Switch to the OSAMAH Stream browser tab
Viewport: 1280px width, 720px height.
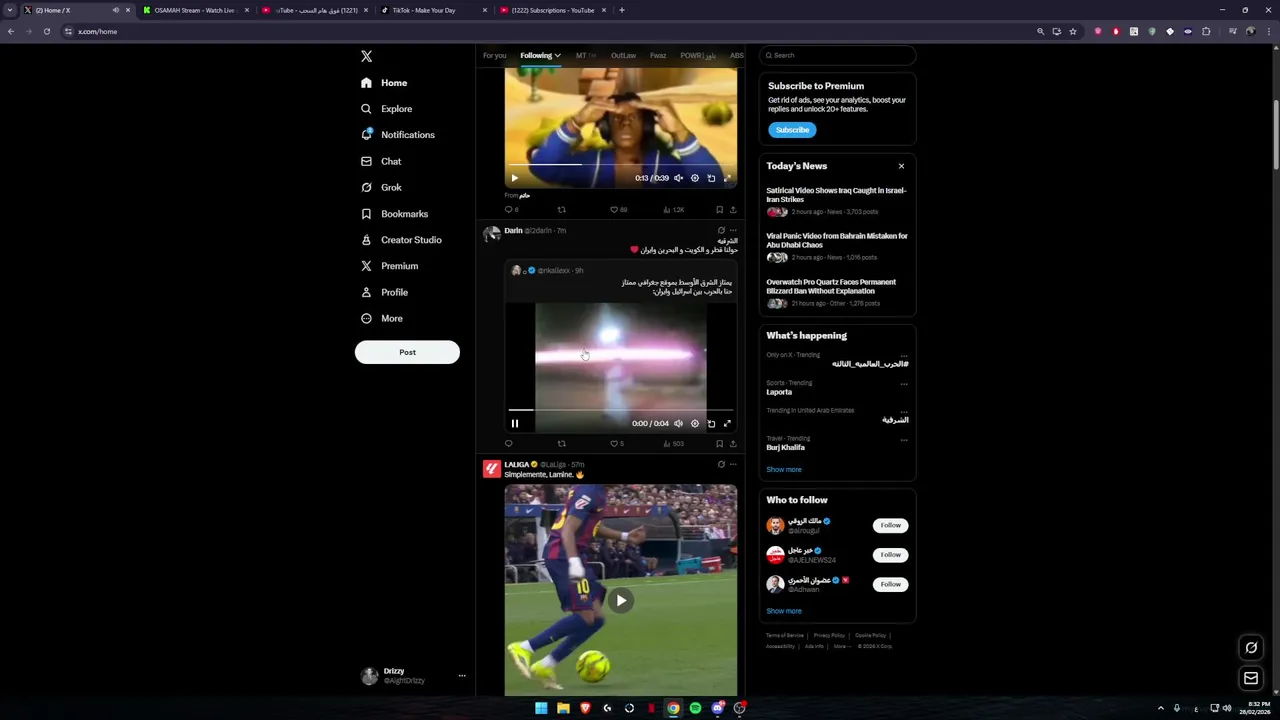click(195, 10)
